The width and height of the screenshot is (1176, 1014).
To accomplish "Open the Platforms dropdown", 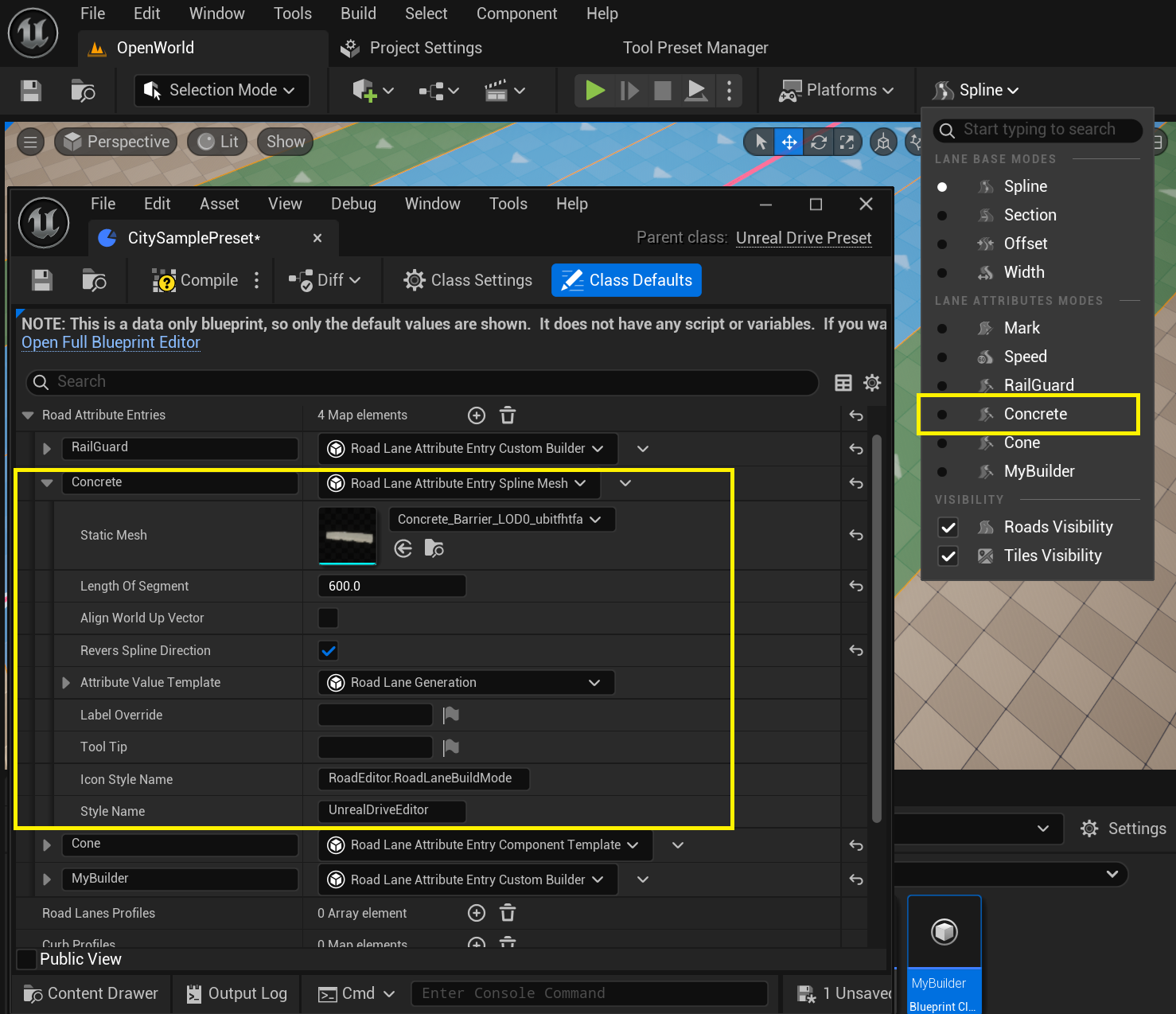I will (835, 91).
